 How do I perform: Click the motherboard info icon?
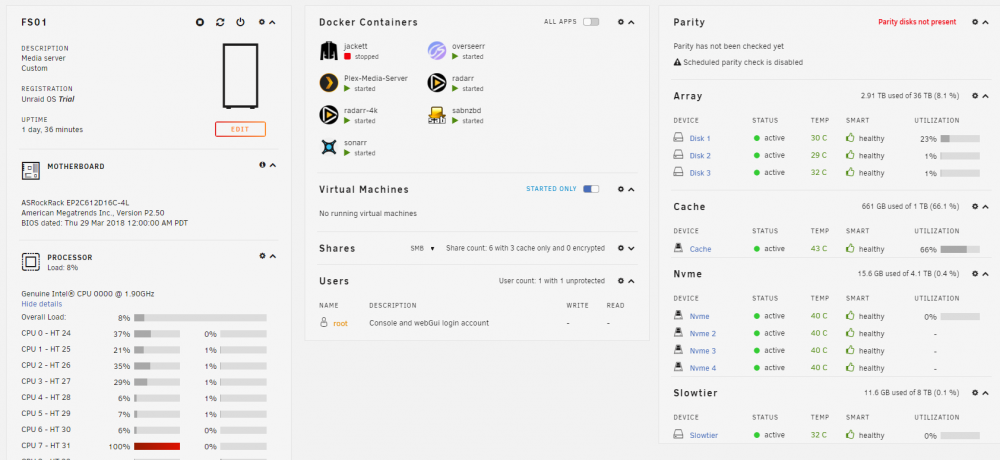(262, 165)
